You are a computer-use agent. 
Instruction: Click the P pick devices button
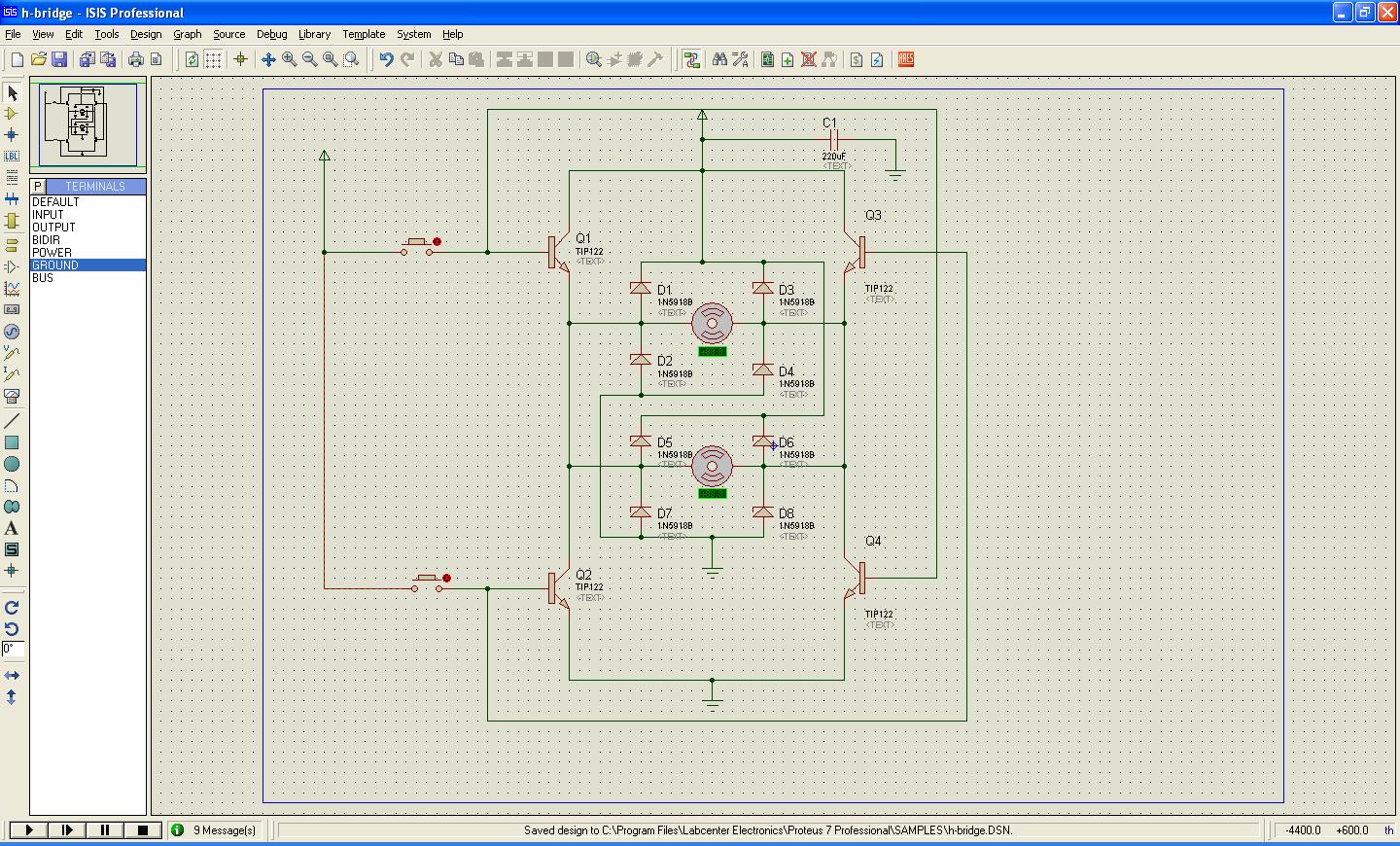(38, 186)
